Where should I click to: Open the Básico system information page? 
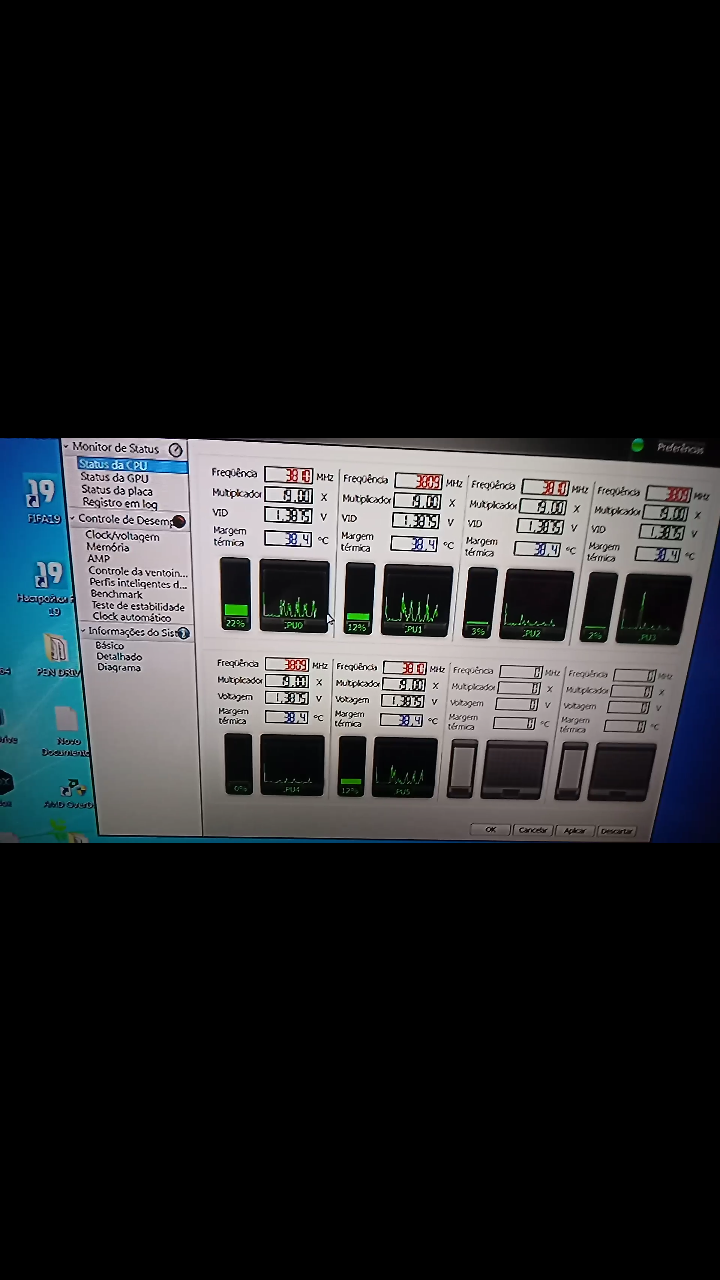(x=110, y=645)
